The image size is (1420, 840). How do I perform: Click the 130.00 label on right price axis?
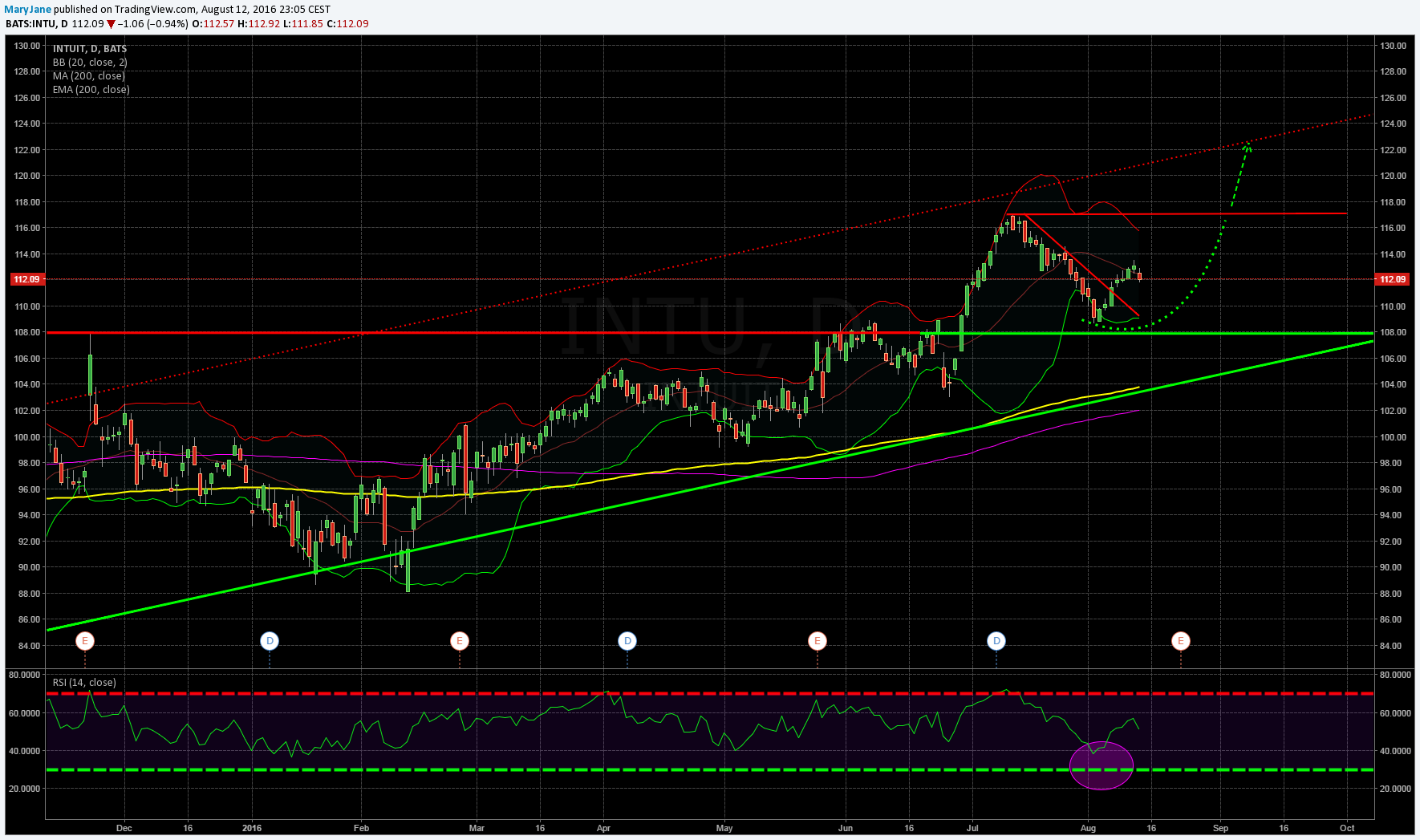[1393, 46]
